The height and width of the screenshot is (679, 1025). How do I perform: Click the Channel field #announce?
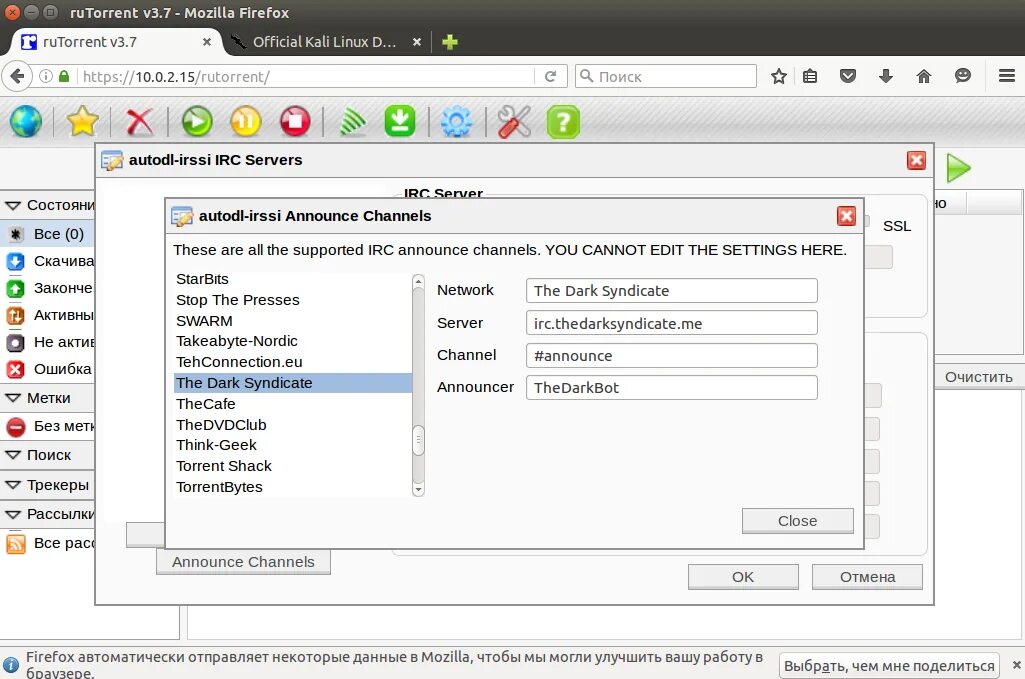tap(671, 356)
